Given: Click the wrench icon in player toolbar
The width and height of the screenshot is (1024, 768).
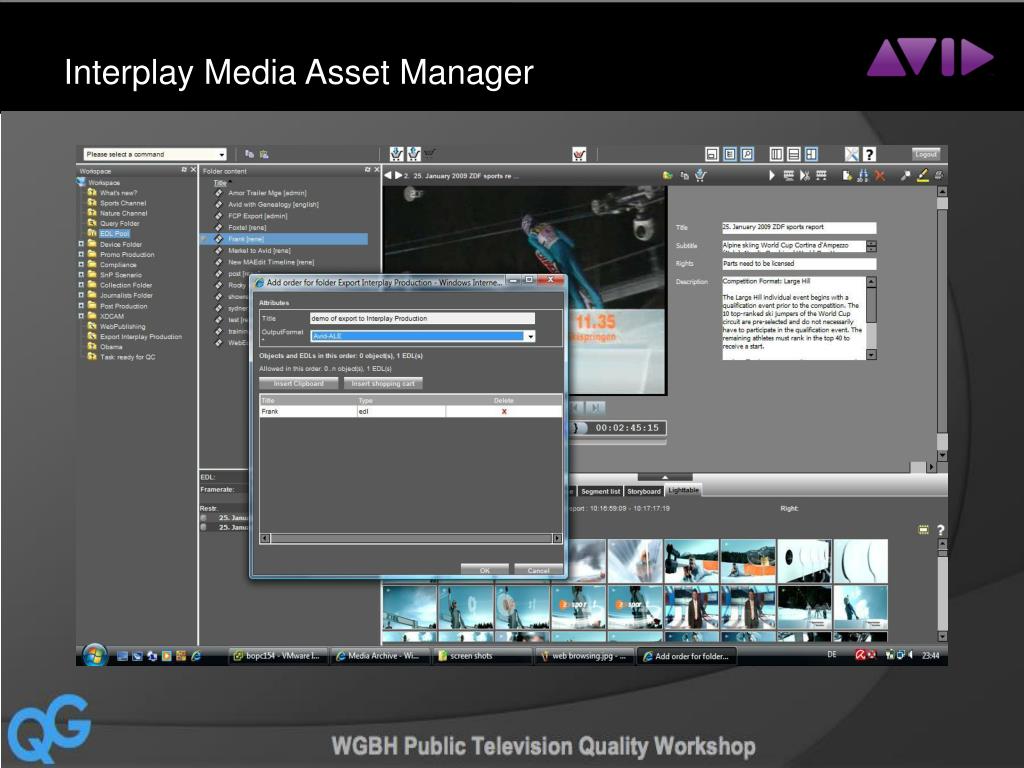Looking at the screenshot, I should (x=905, y=175).
